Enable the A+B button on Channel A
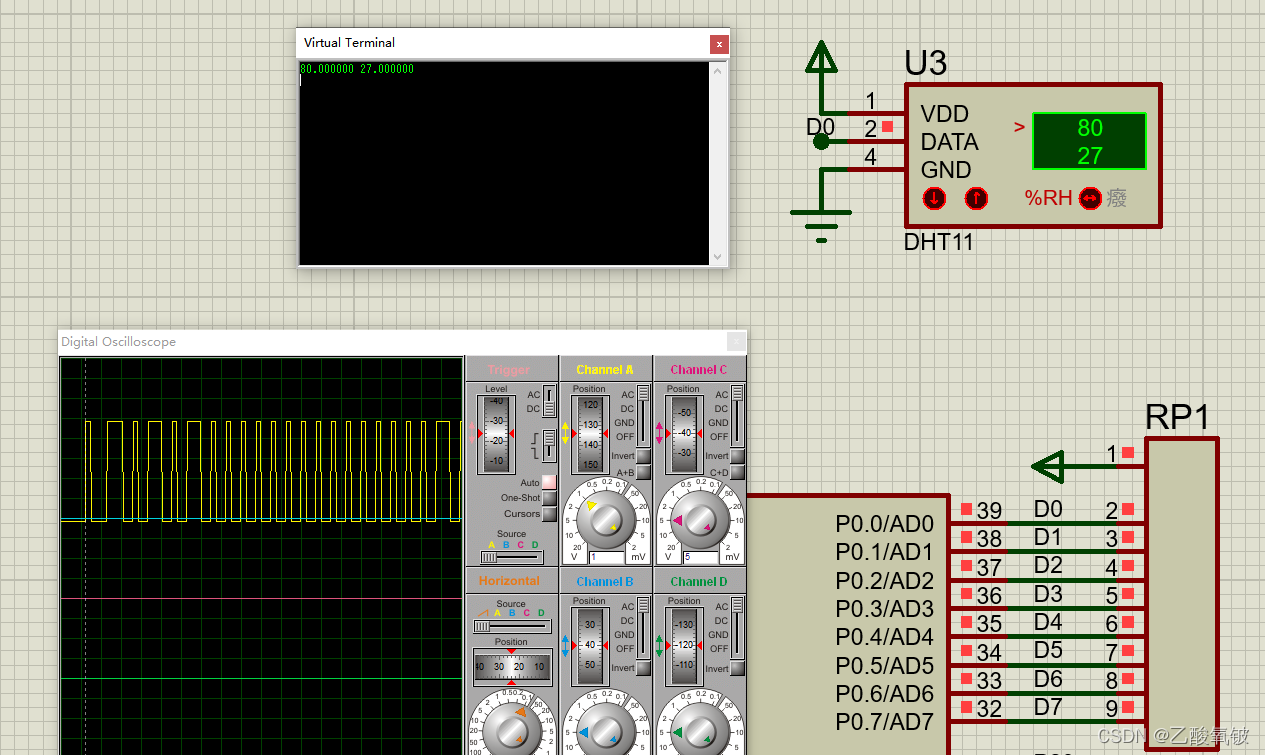This screenshot has height=755, width=1265. 643,472
